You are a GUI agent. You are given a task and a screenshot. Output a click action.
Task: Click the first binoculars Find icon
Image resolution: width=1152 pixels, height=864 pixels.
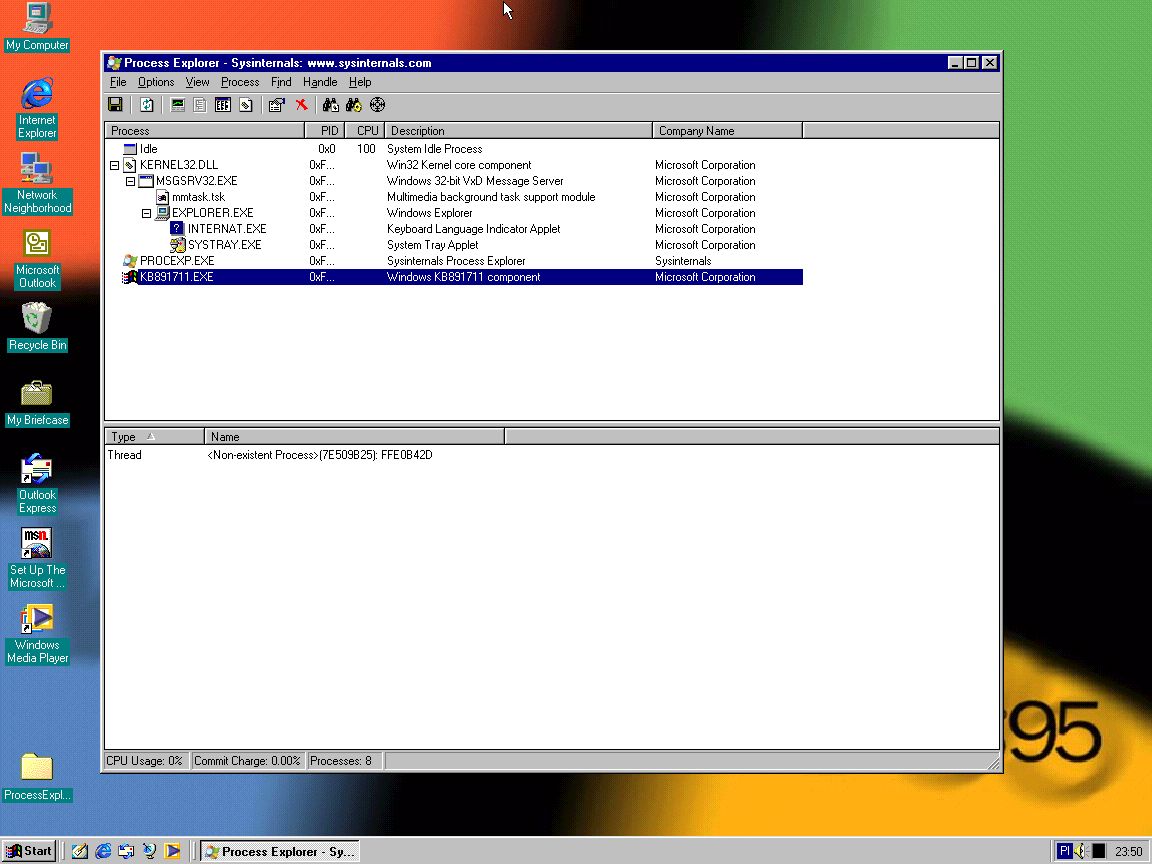tap(330, 105)
